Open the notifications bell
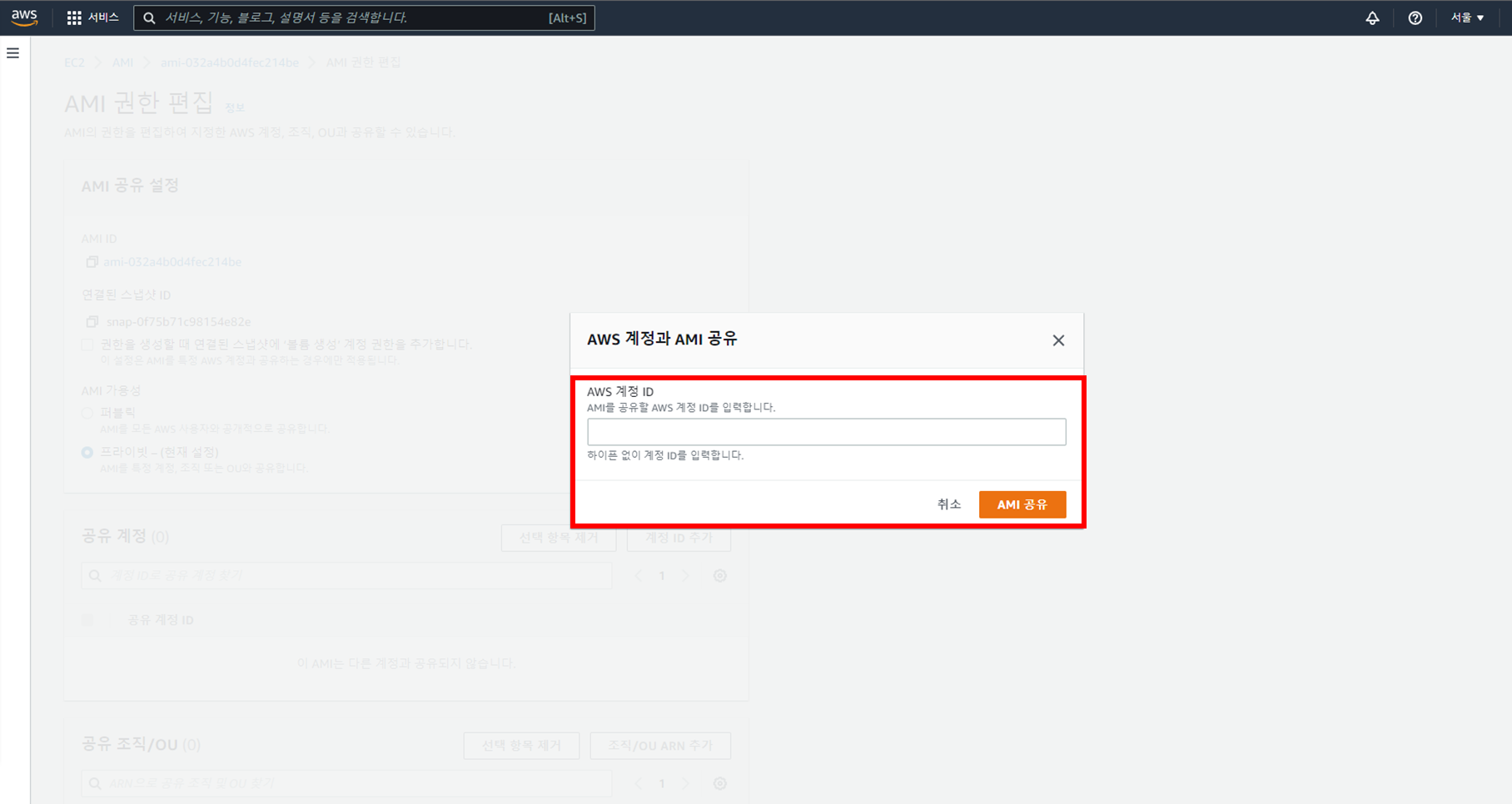Screen dimensions: 1512x804 pos(1372,17)
